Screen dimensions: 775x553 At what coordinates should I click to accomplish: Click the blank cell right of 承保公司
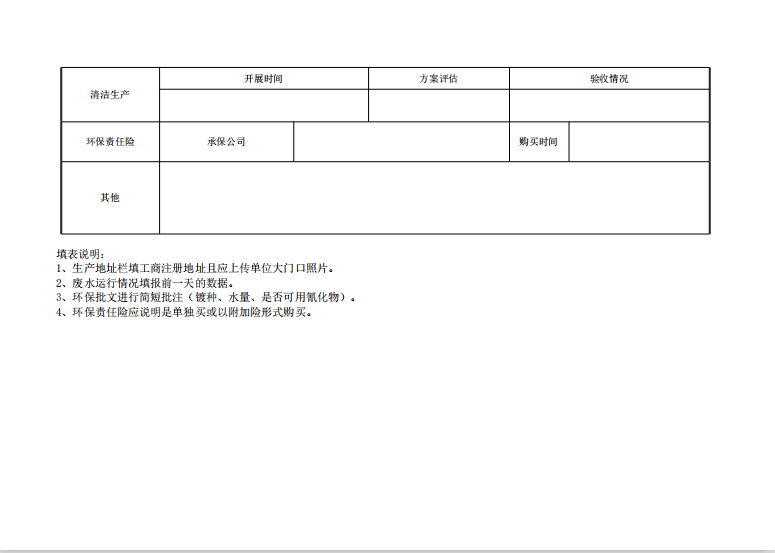pos(401,142)
